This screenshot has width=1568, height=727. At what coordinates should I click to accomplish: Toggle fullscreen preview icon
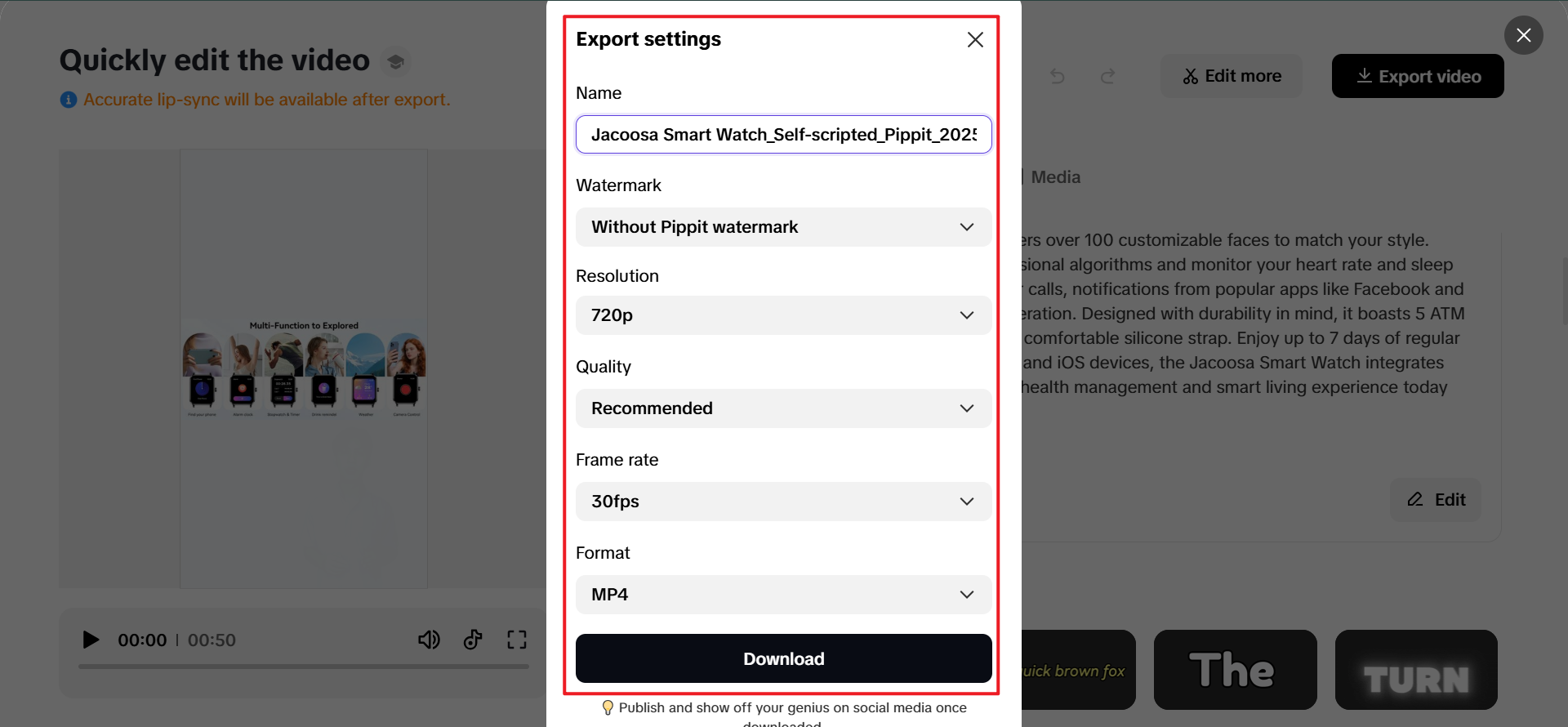coord(517,640)
